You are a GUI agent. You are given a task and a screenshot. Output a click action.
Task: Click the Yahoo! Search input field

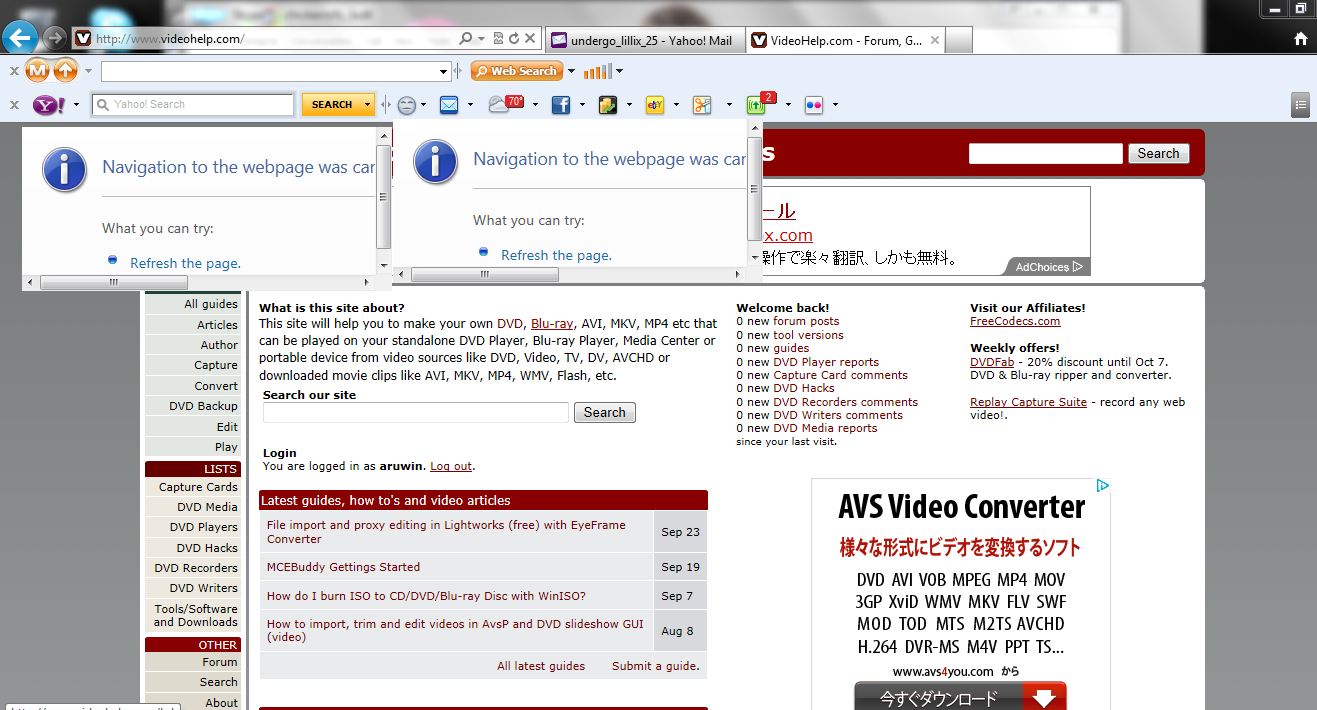[193, 104]
